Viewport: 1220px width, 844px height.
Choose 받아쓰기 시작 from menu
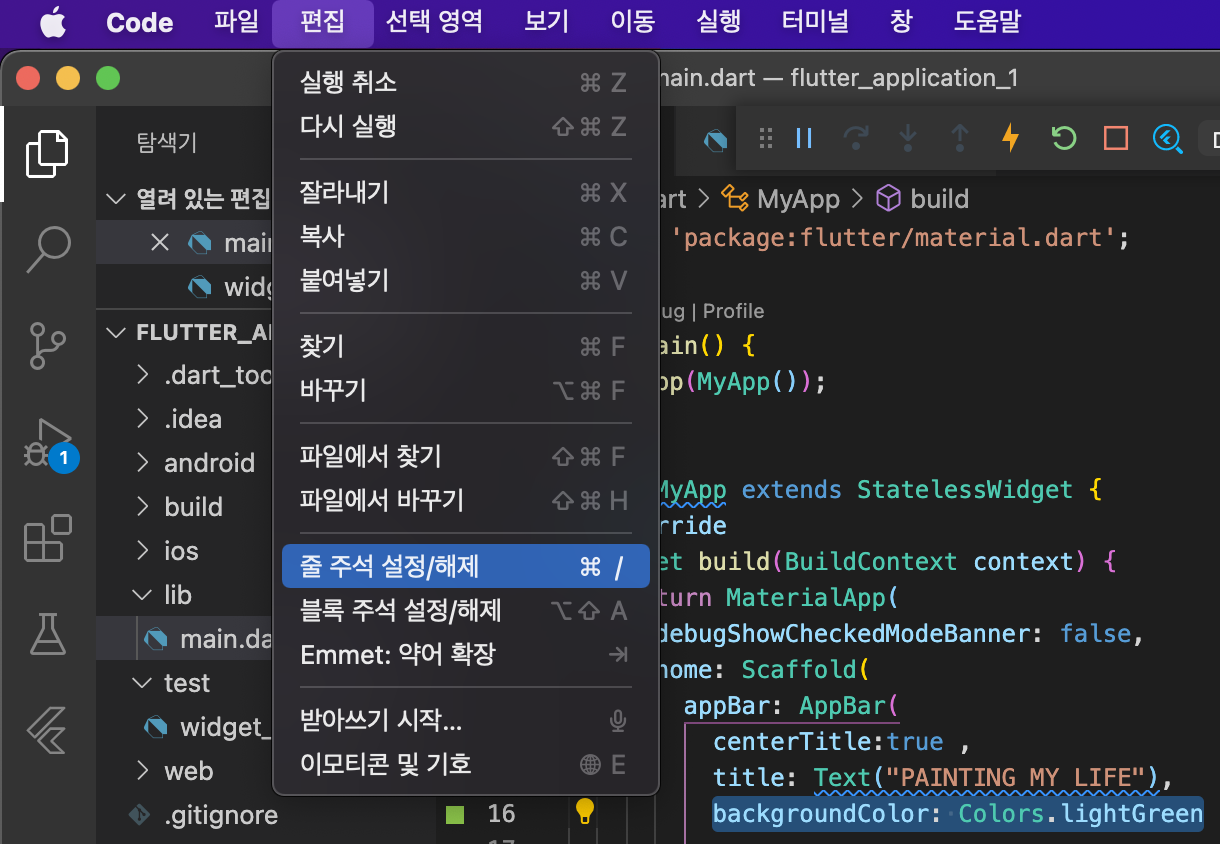point(466,720)
